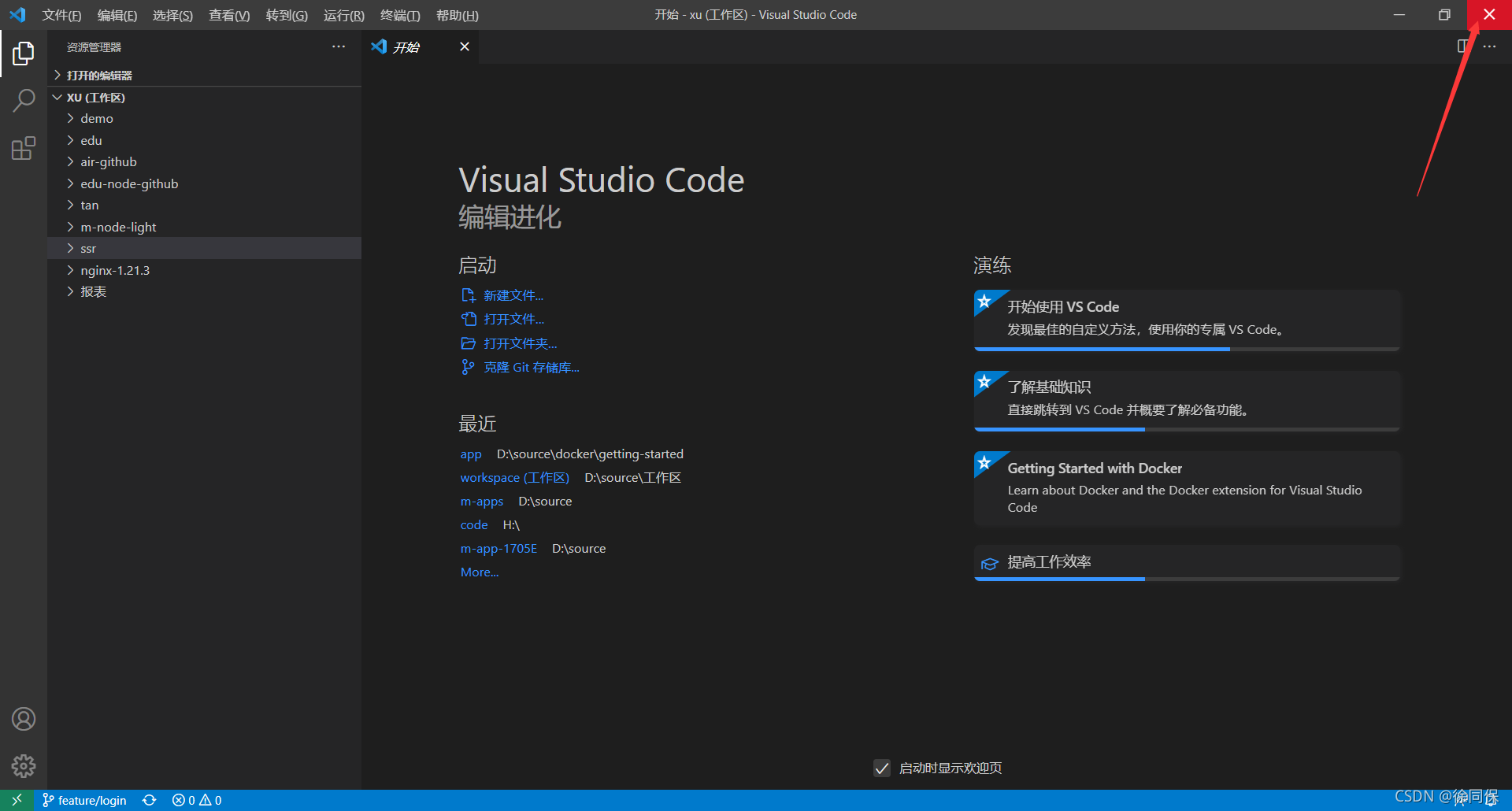Image resolution: width=1512 pixels, height=811 pixels.
Task: Click the graduation cap icon on 提高工作效率
Action: [990, 563]
